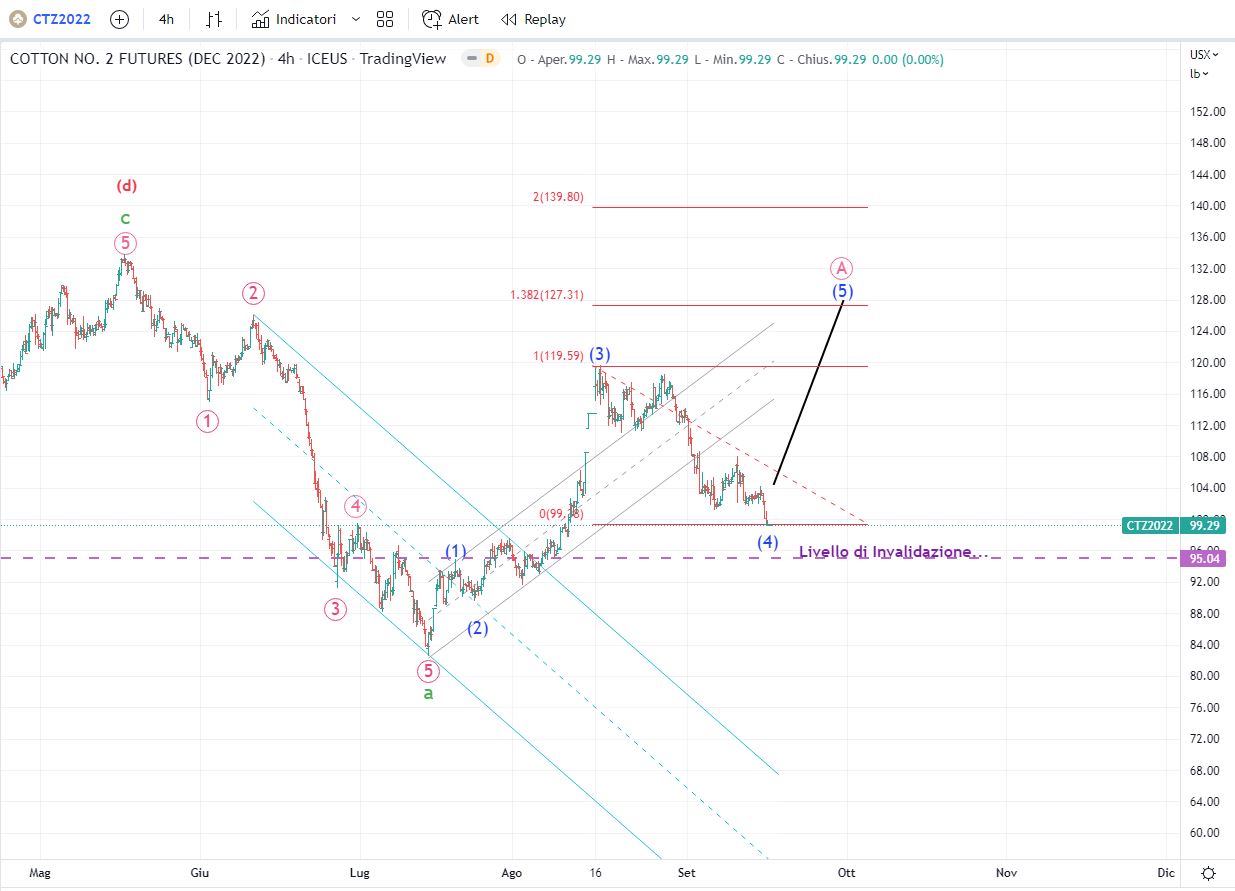Screen dimensions: 1235x891
Task: Select the circled A wave label
Action: pyautogui.click(x=842, y=268)
